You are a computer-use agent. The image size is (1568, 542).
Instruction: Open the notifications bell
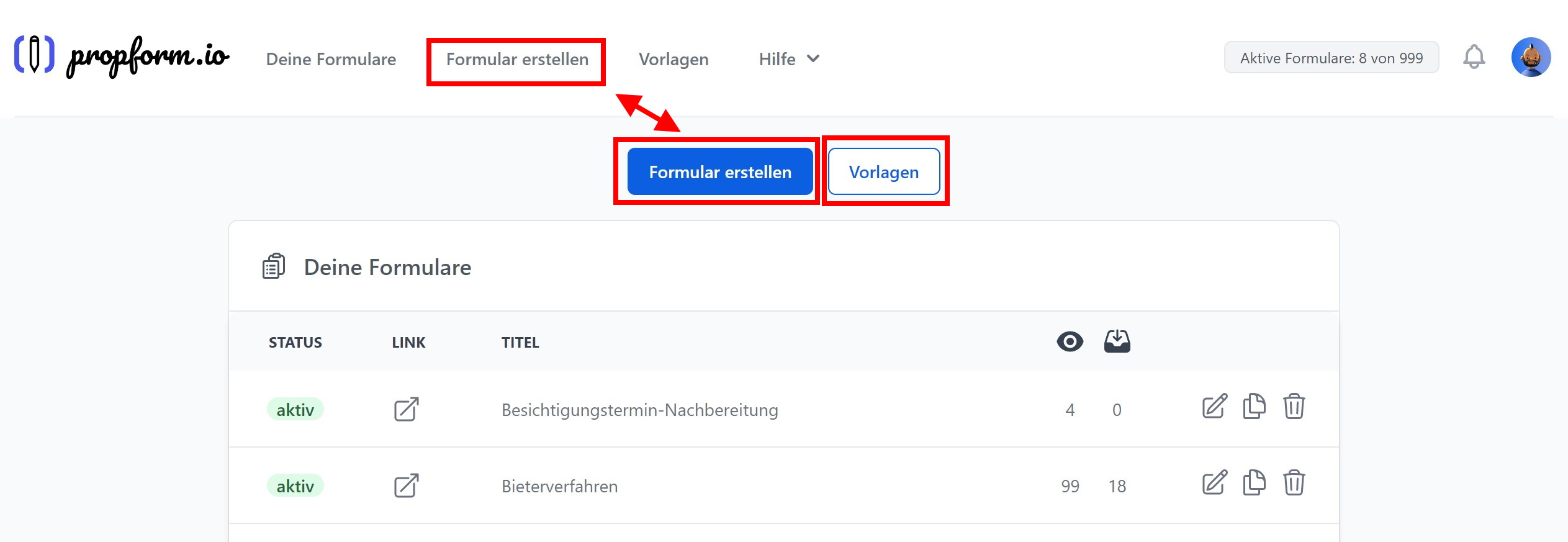[1474, 58]
